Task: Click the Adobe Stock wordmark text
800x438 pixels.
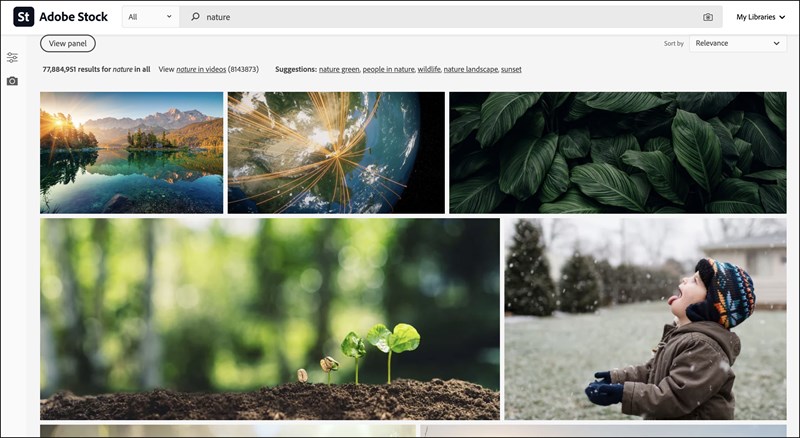Action: tap(73, 17)
